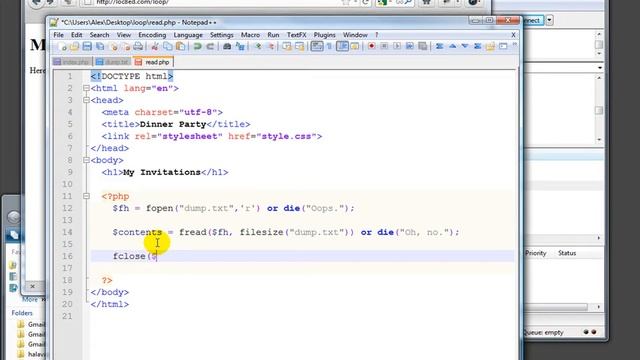
Task: Toggle synchronize horizontal scrolling icon
Action: [300, 47]
